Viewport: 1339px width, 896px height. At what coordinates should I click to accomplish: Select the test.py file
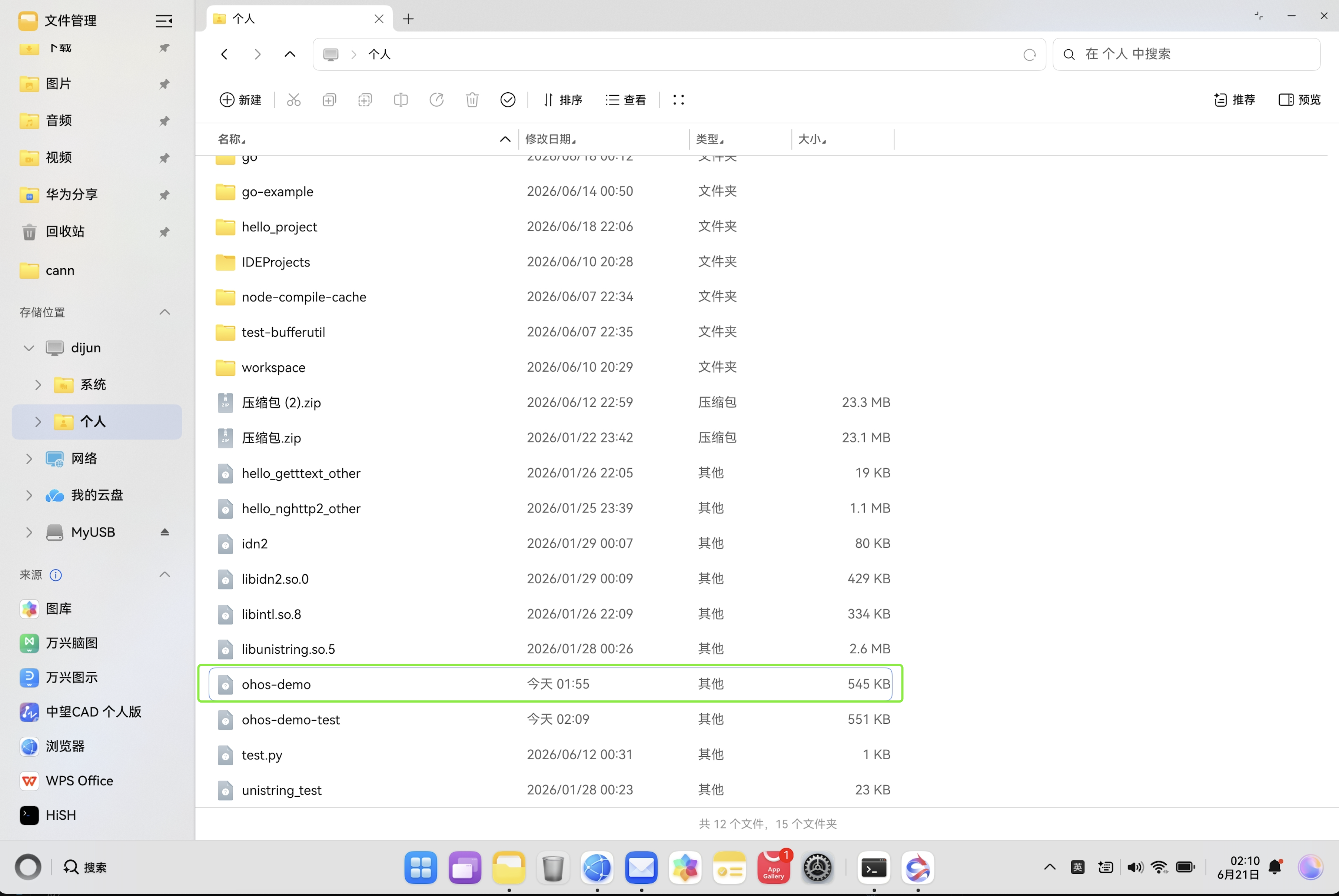[551, 755]
